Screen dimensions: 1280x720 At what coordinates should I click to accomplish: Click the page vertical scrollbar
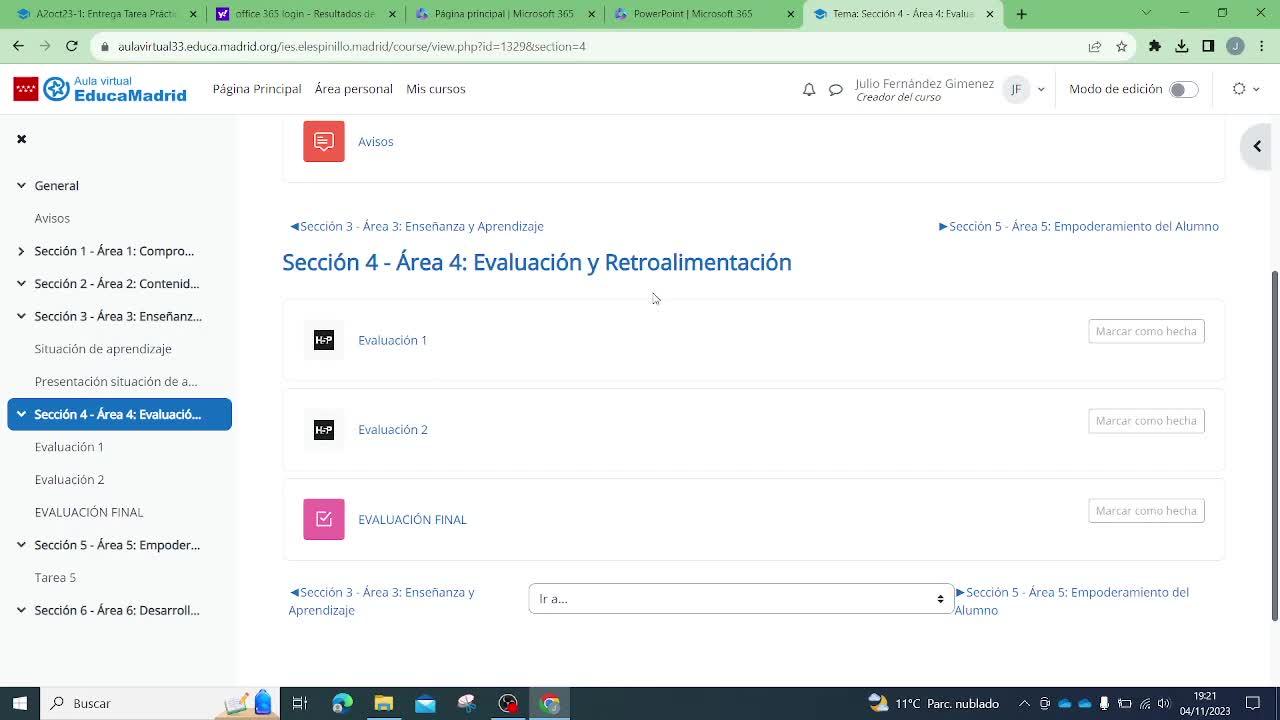click(x=1274, y=445)
